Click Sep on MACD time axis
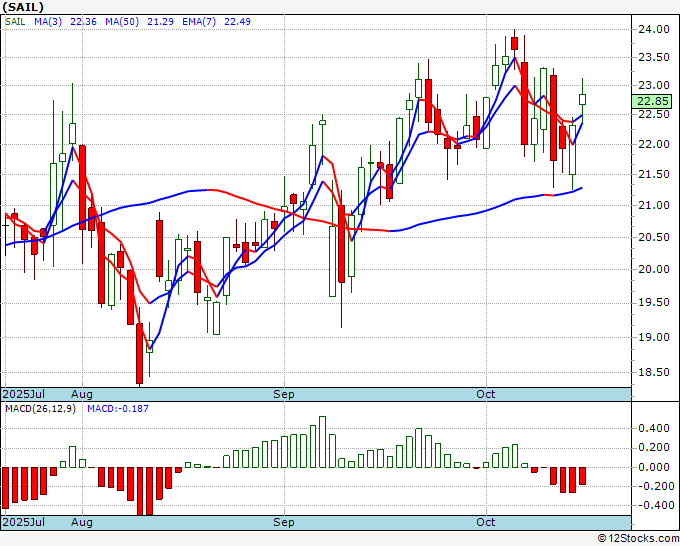 click(284, 522)
